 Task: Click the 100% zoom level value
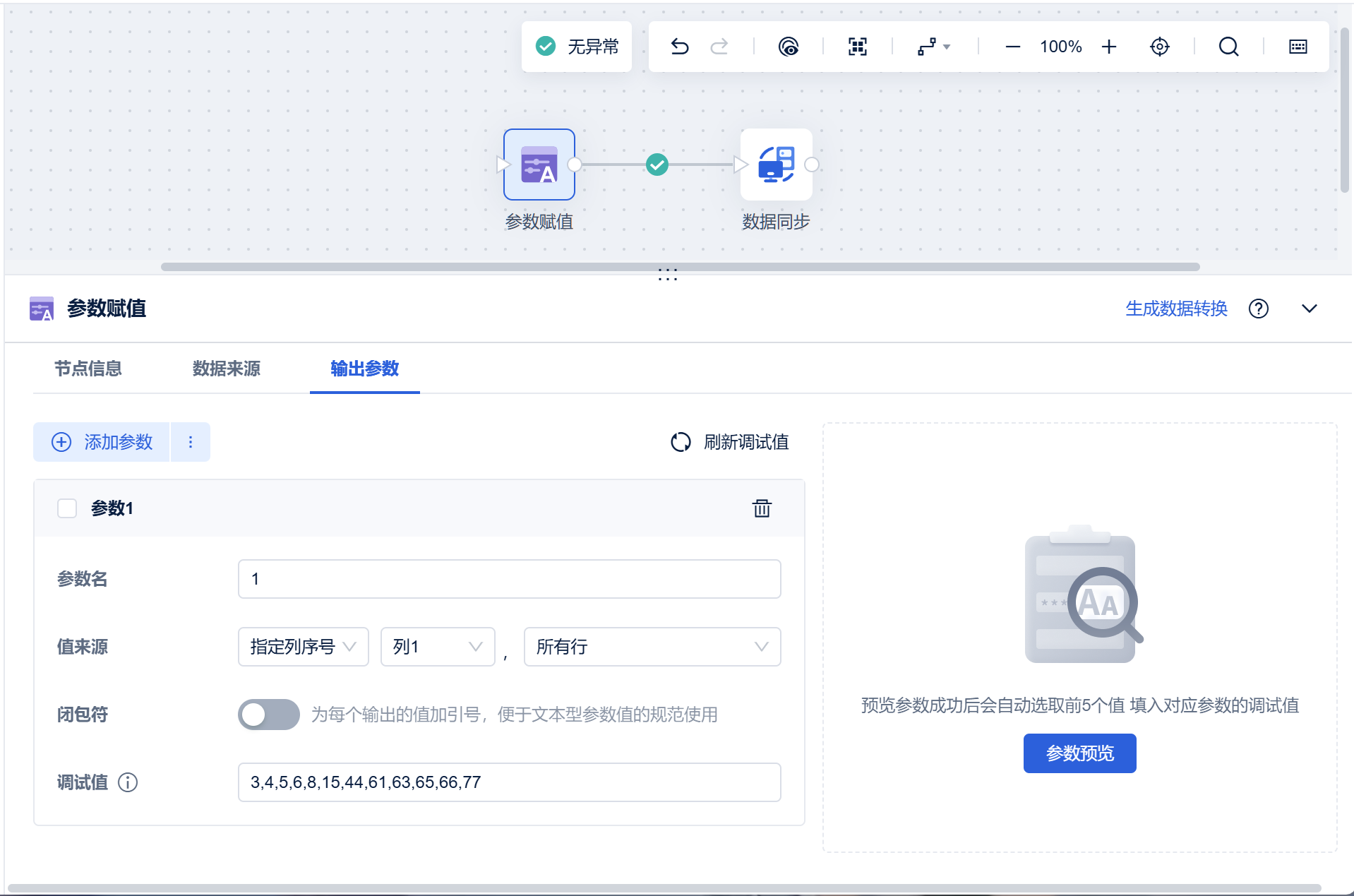tap(1060, 47)
